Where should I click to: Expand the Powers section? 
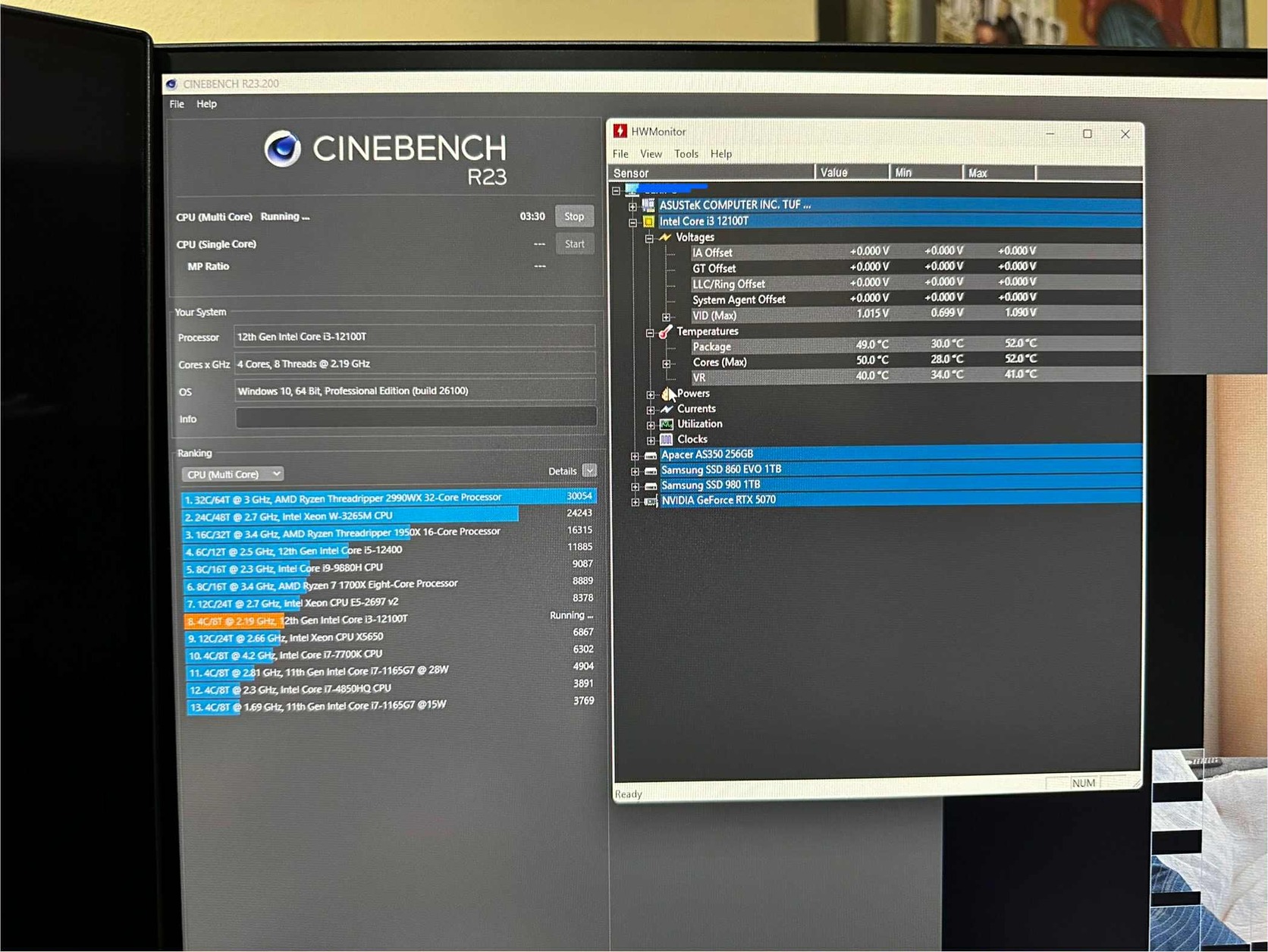point(651,394)
